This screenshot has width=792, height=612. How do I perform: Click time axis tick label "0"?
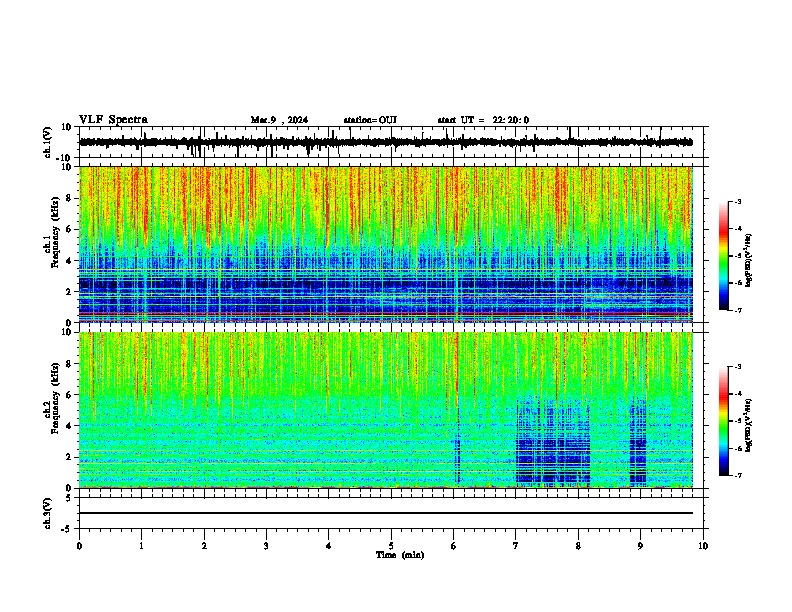click(79, 546)
